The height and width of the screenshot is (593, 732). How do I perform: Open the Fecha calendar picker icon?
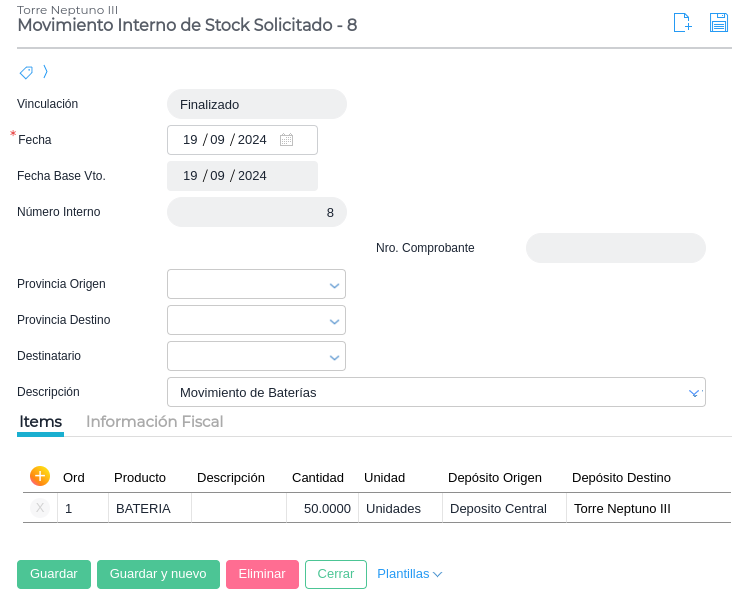(287, 140)
